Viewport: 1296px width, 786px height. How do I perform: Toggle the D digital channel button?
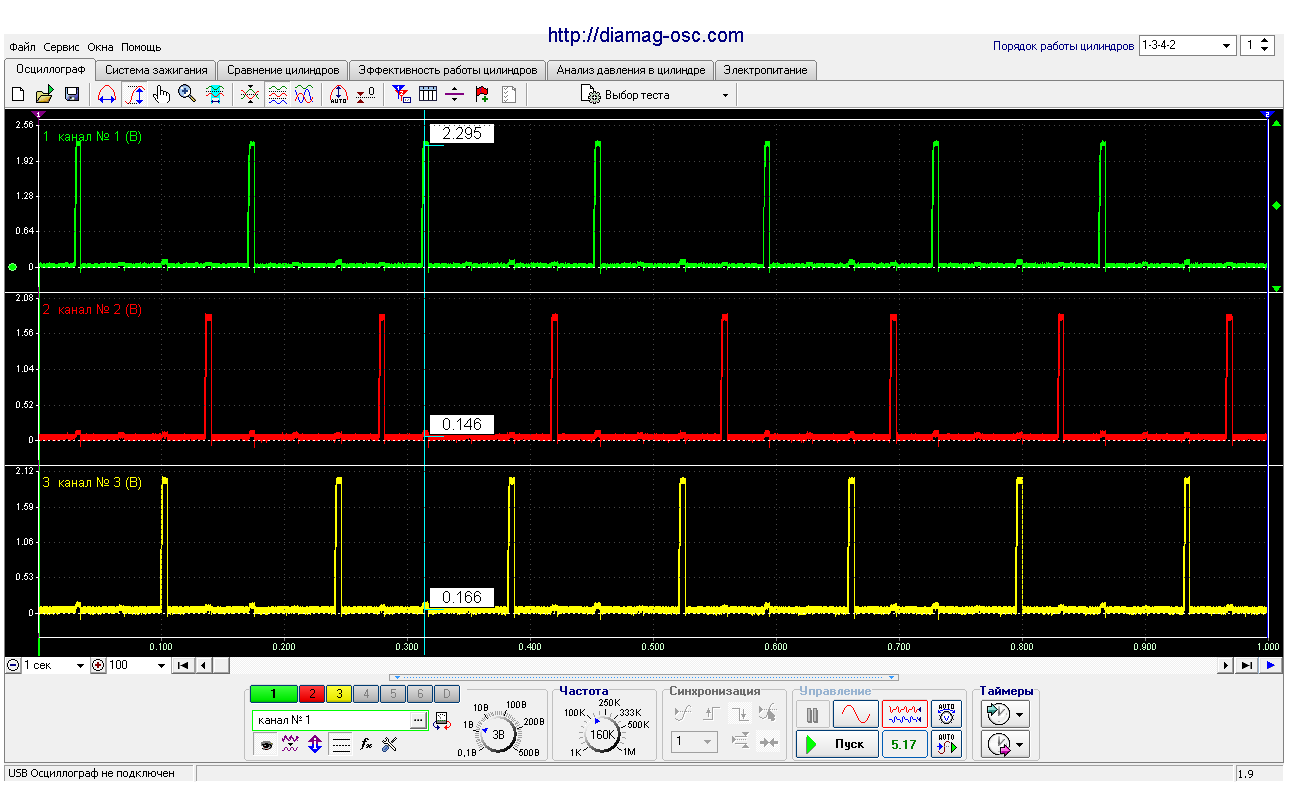[447, 693]
